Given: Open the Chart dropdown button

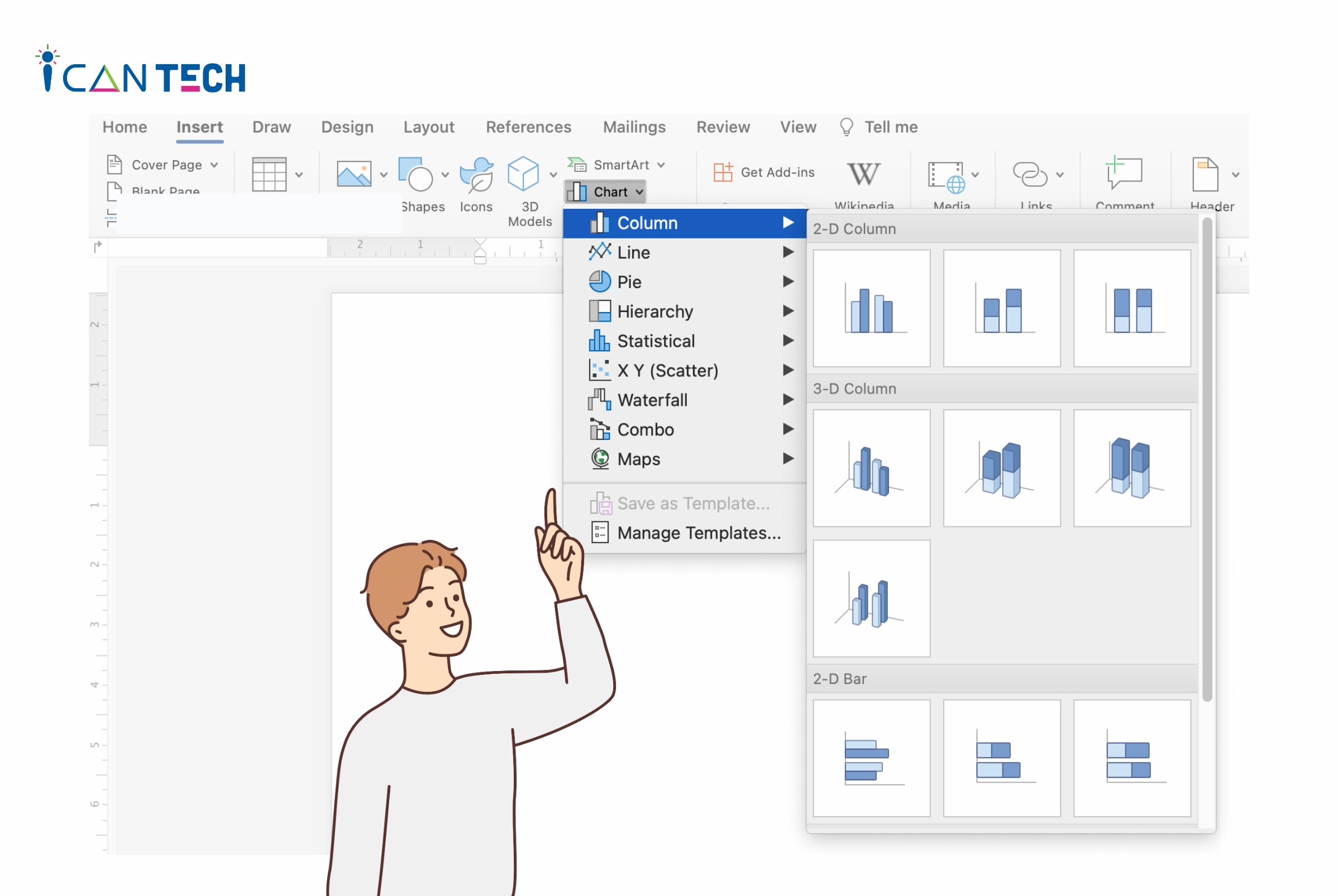Looking at the screenshot, I should [x=605, y=192].
